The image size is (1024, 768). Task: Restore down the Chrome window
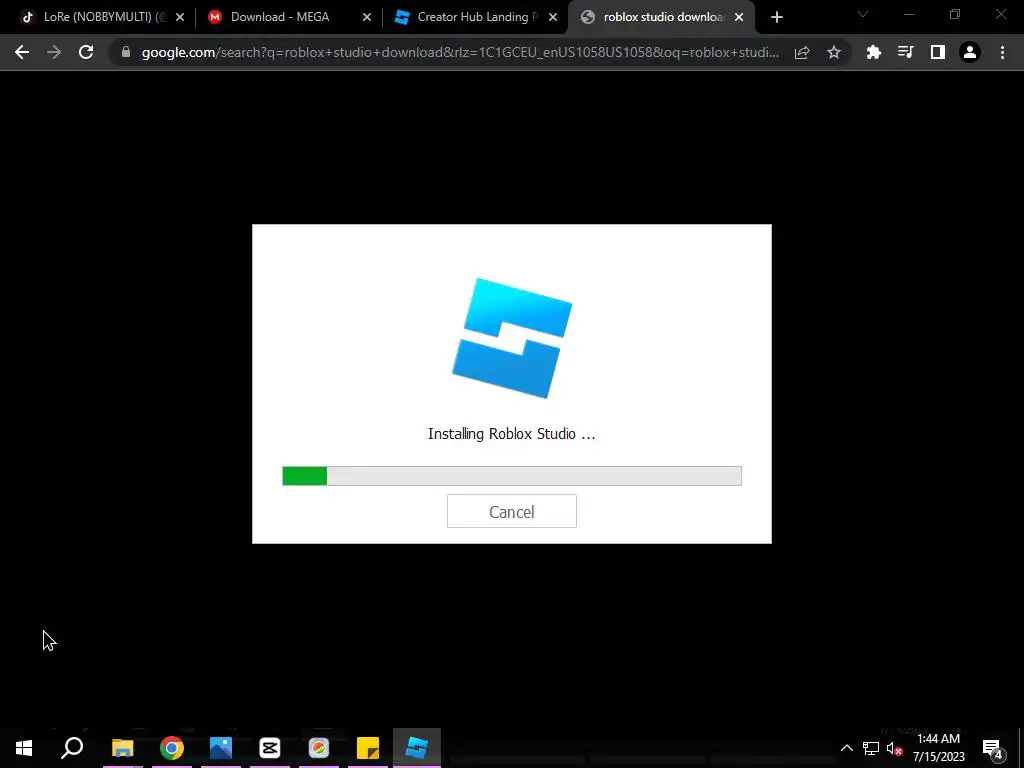click(x=955, y=14)
